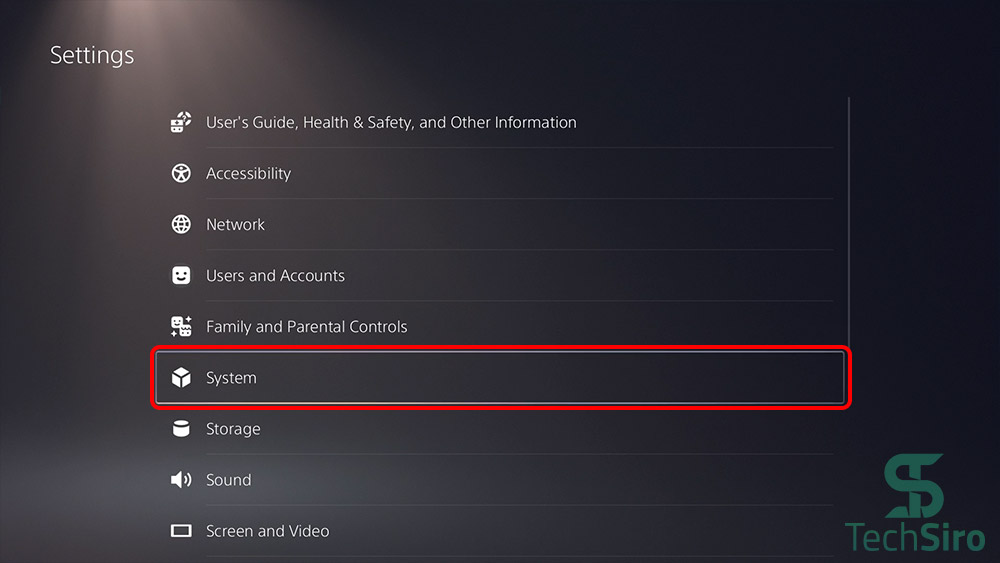This screenshot has width=1000, height=563.
Task: Open the User's Guide, Health & Safety text
Action: pyautogui.click(x=391, y=123)
